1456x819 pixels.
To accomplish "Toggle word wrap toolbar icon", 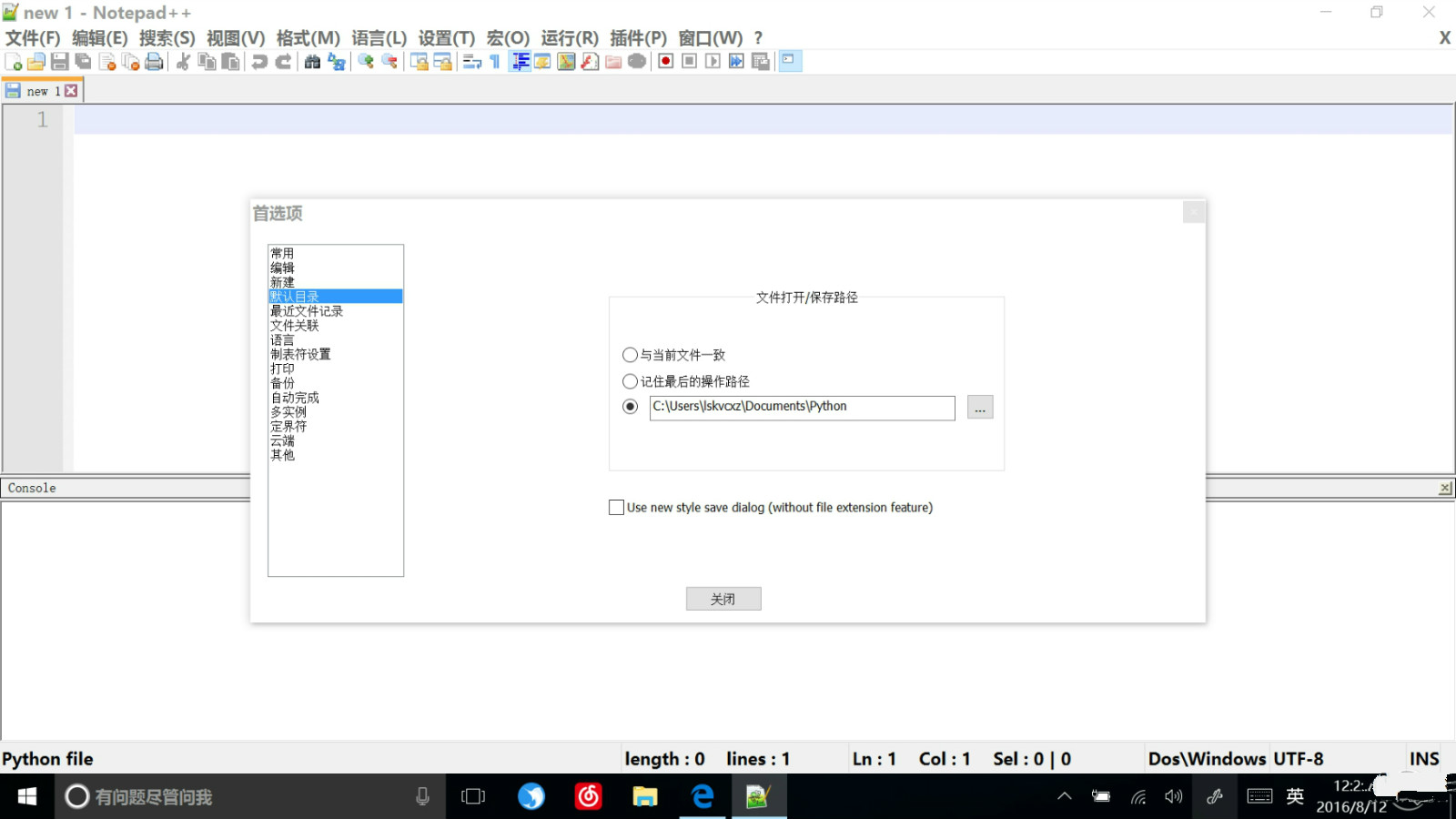I will 471,61.
